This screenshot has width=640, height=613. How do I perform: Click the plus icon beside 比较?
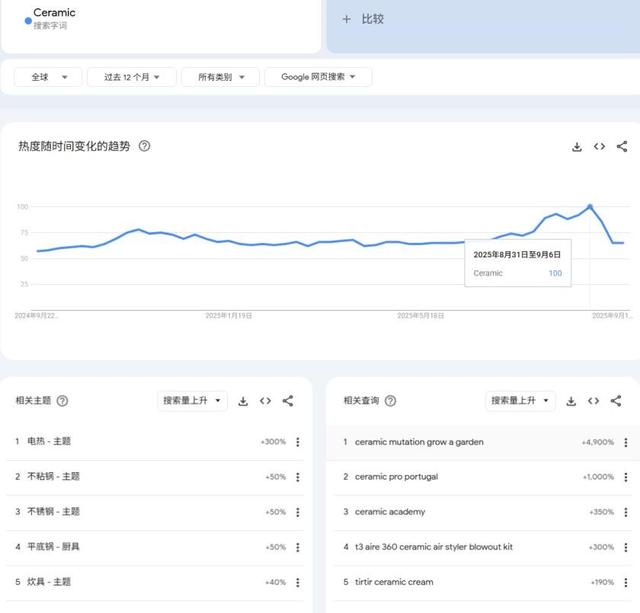[x=347, y=19]
